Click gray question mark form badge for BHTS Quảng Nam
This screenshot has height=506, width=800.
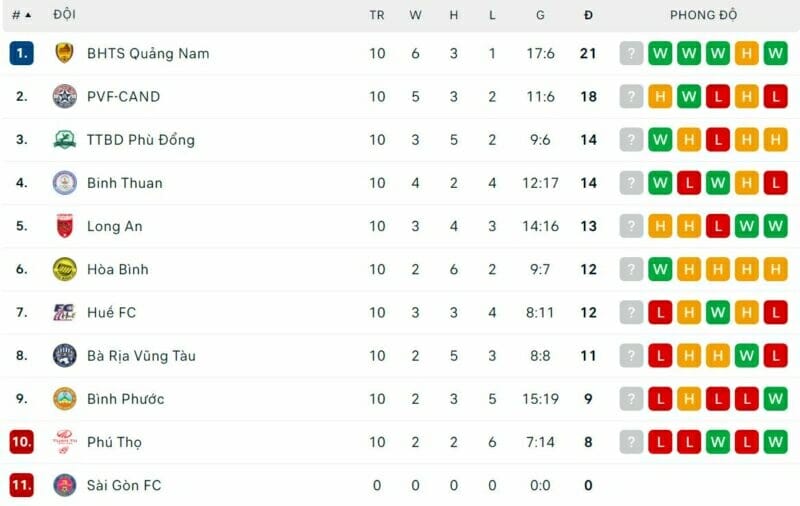click(x=631, y=53)
